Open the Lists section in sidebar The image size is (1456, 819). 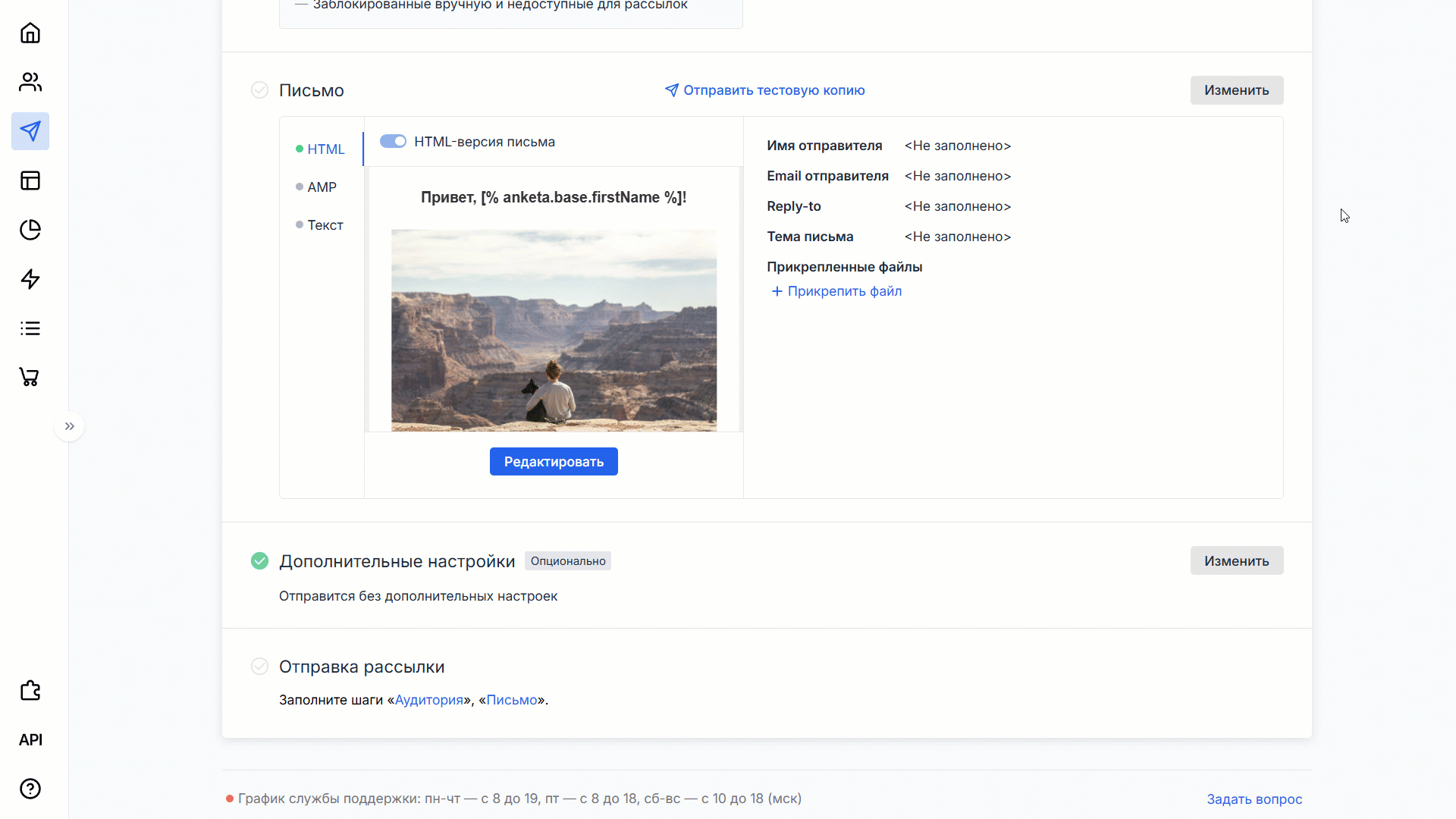pos(30,328)
